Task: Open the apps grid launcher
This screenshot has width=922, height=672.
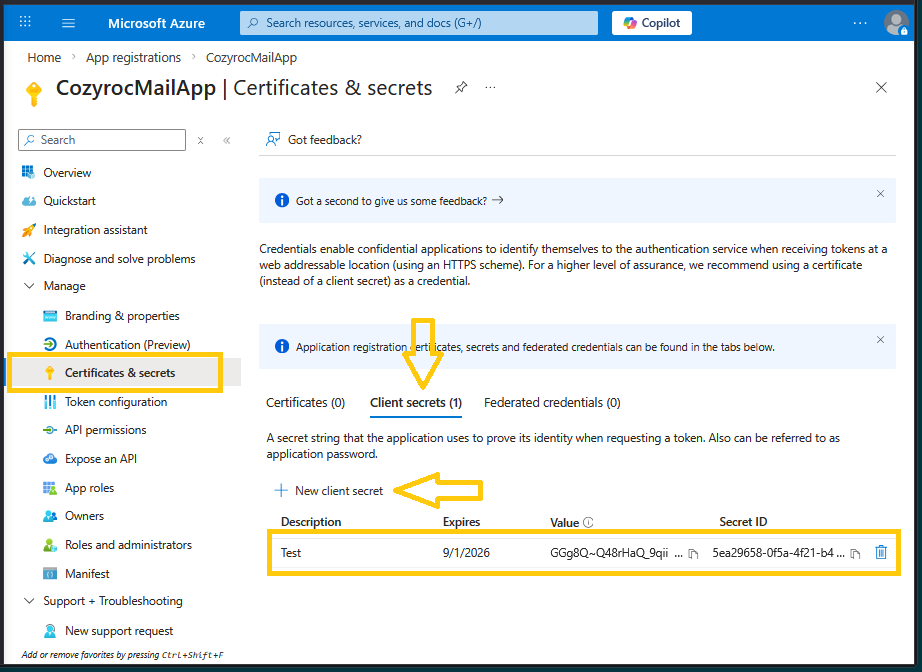Action: (x=25, y=23)
